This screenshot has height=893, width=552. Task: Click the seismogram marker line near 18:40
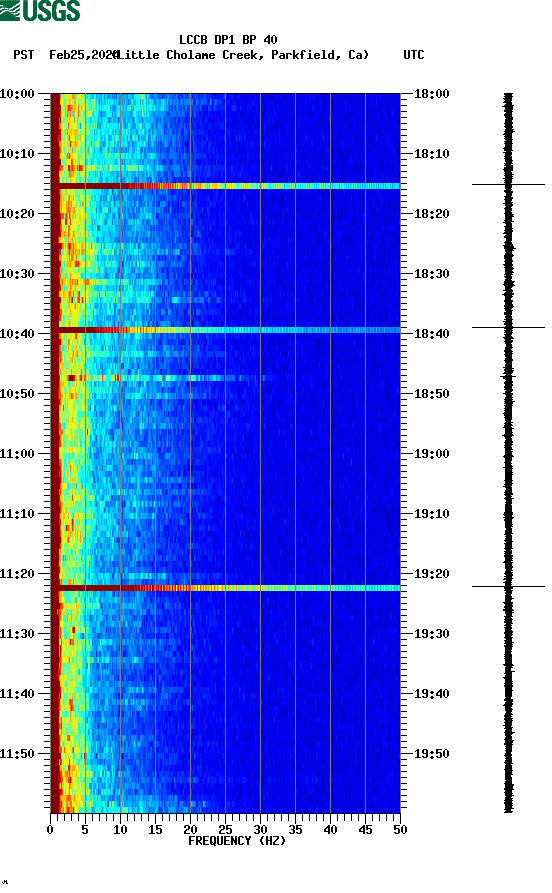click(x=508, y=327)
